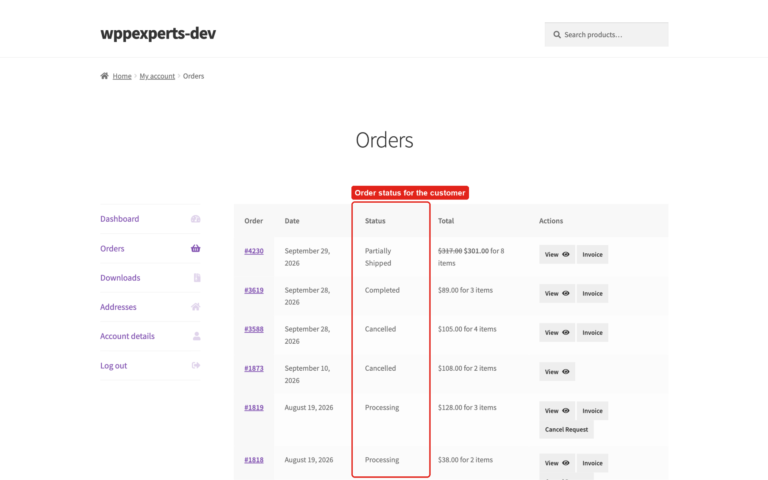Open the Dashboard menu item

point(120,219)
